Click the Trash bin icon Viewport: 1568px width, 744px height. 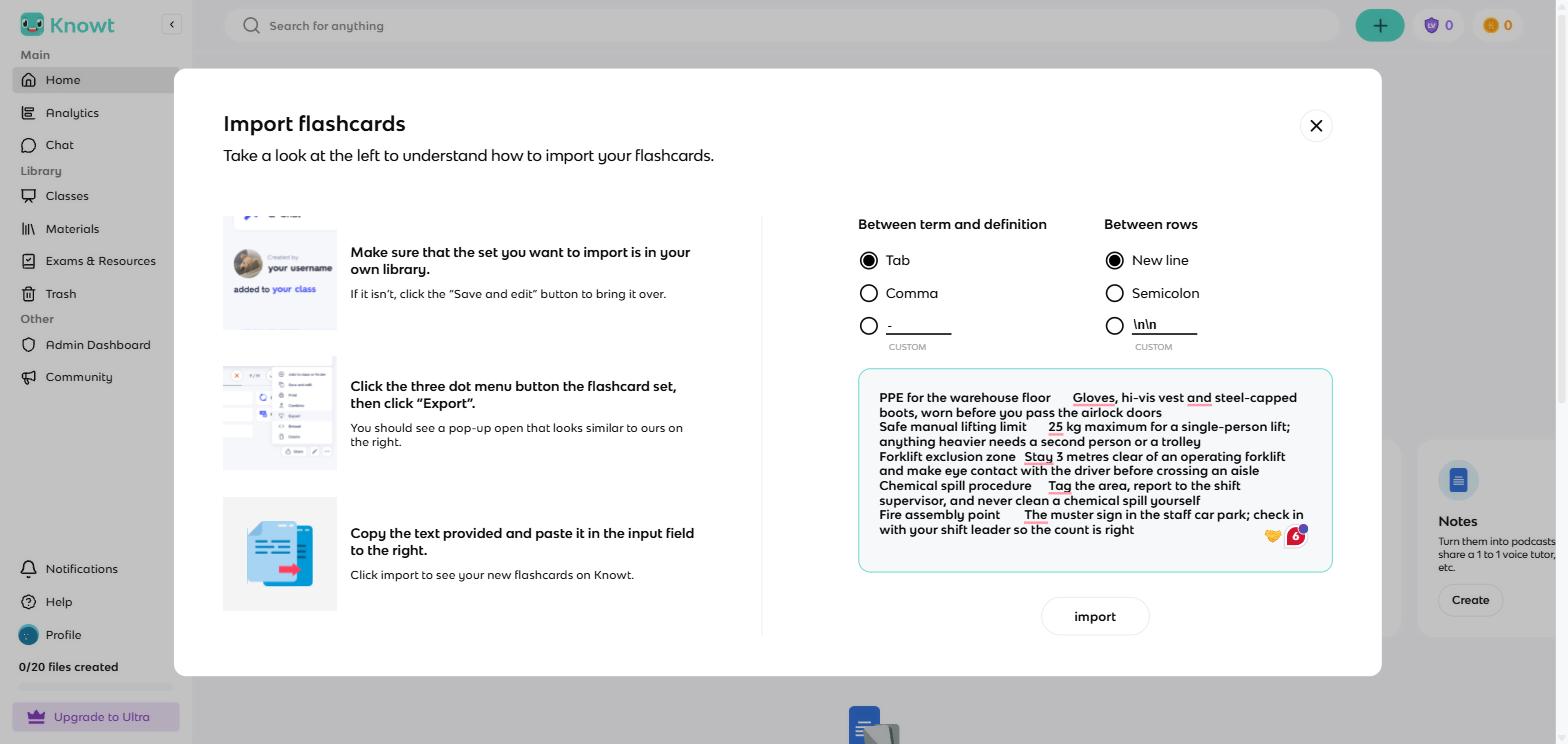point(29,294)
